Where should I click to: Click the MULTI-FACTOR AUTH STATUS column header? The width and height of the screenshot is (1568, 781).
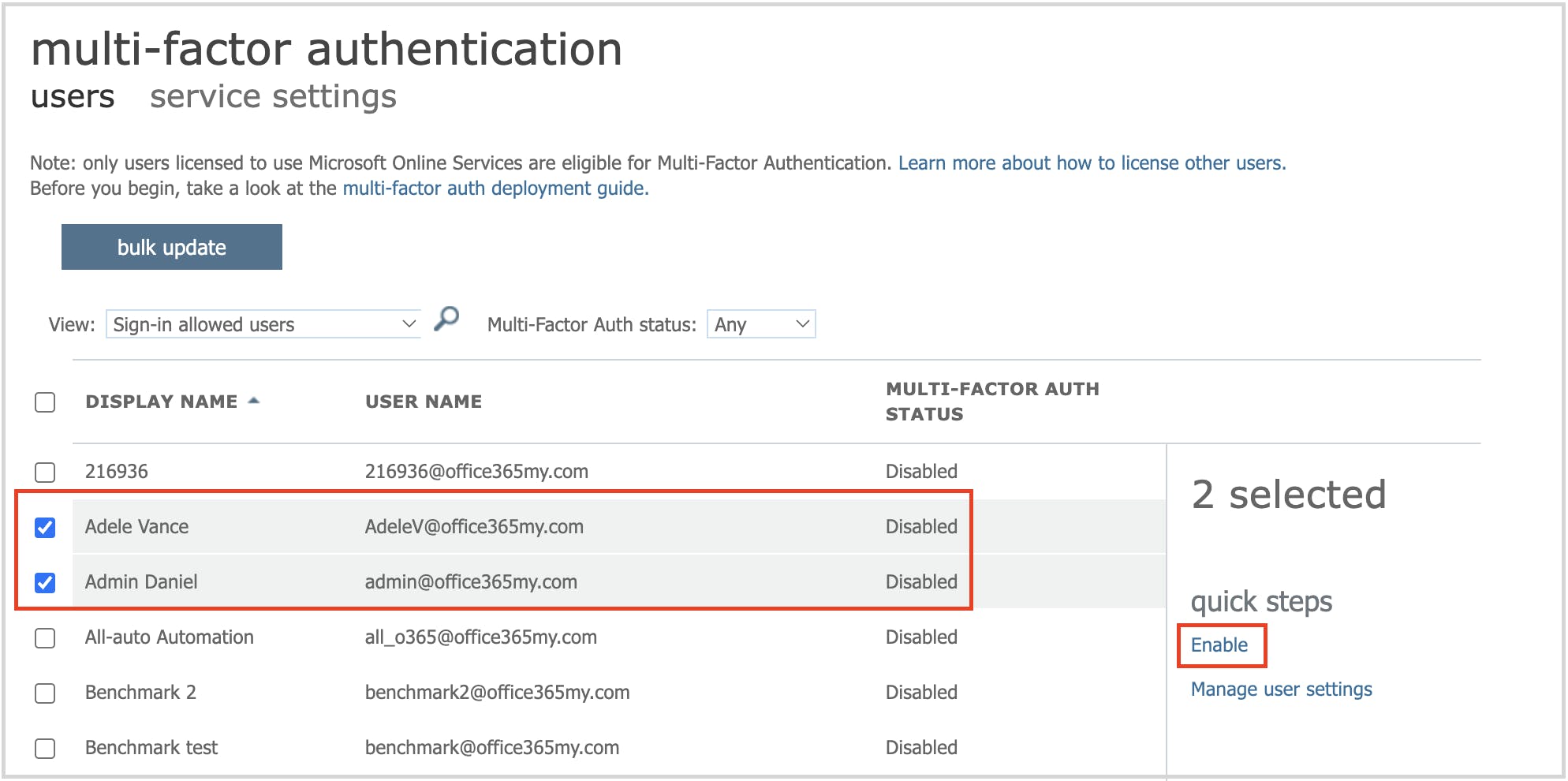click(992, 402)
